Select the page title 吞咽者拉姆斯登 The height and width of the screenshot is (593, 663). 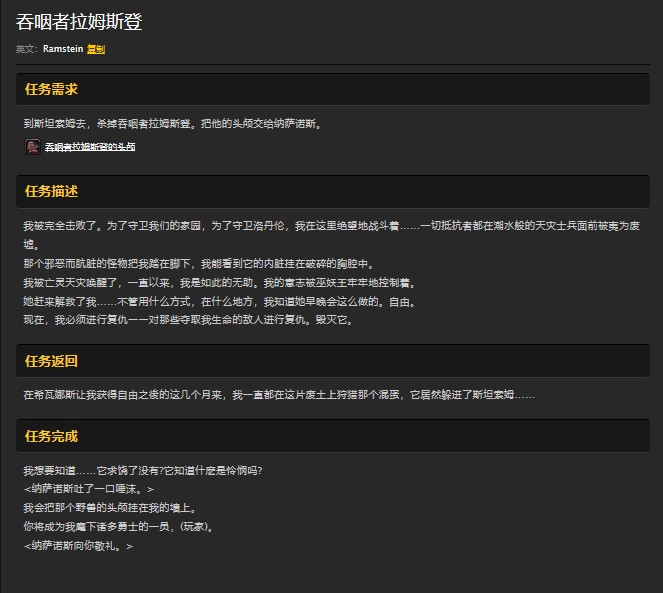pyautogui.click(x=79, y=22)
